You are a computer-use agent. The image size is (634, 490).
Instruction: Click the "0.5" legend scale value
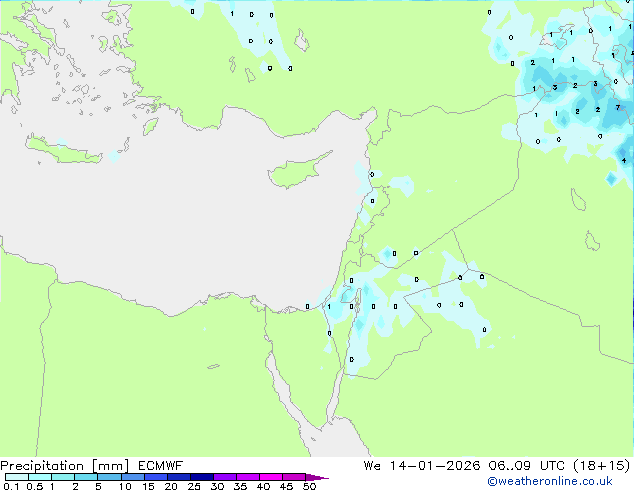pyautogui.click(x=35, y=486)
